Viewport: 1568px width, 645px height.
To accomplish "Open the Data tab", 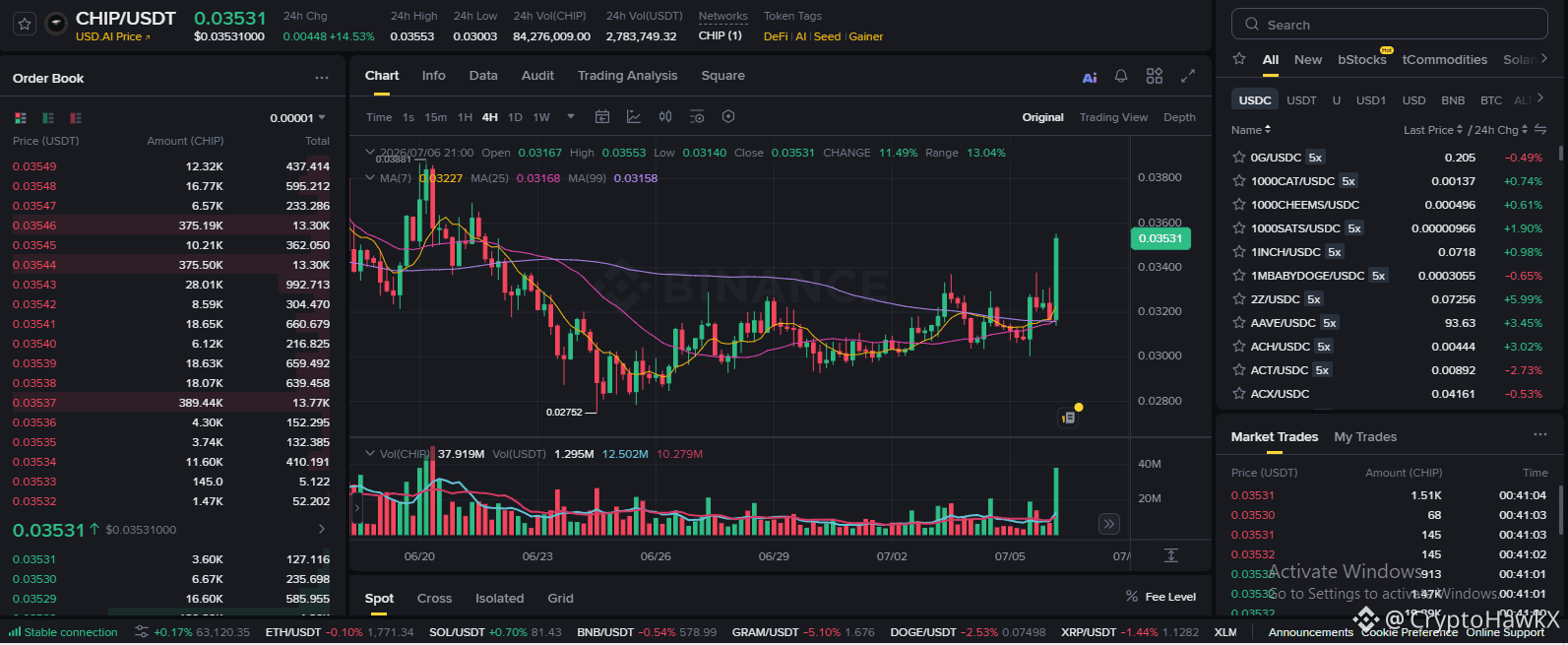I will click(x=483, y=76).
